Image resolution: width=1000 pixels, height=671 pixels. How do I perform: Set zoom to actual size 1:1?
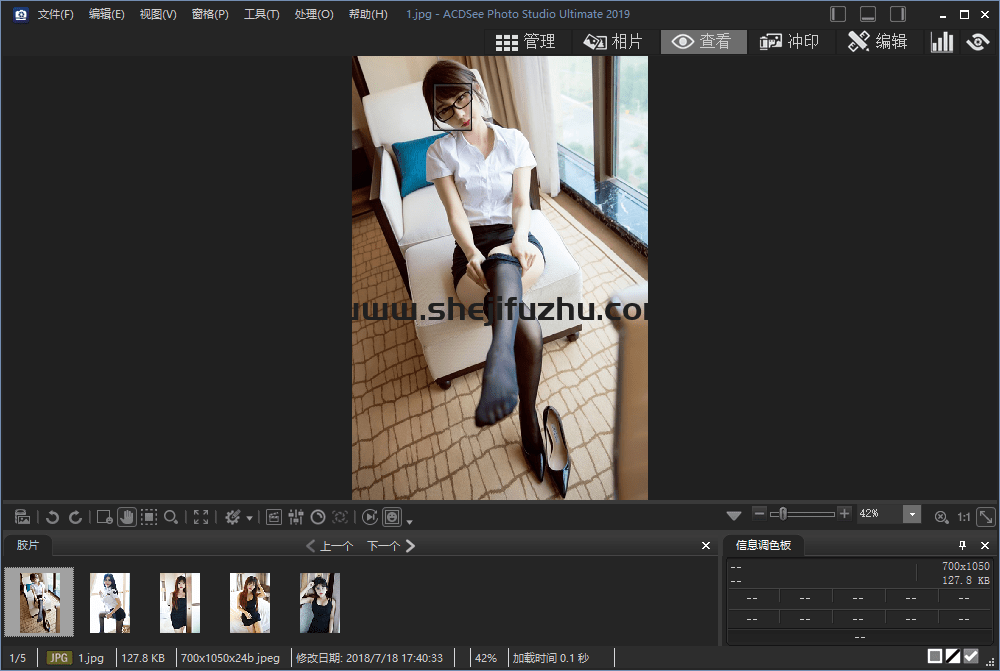[964, 517]
